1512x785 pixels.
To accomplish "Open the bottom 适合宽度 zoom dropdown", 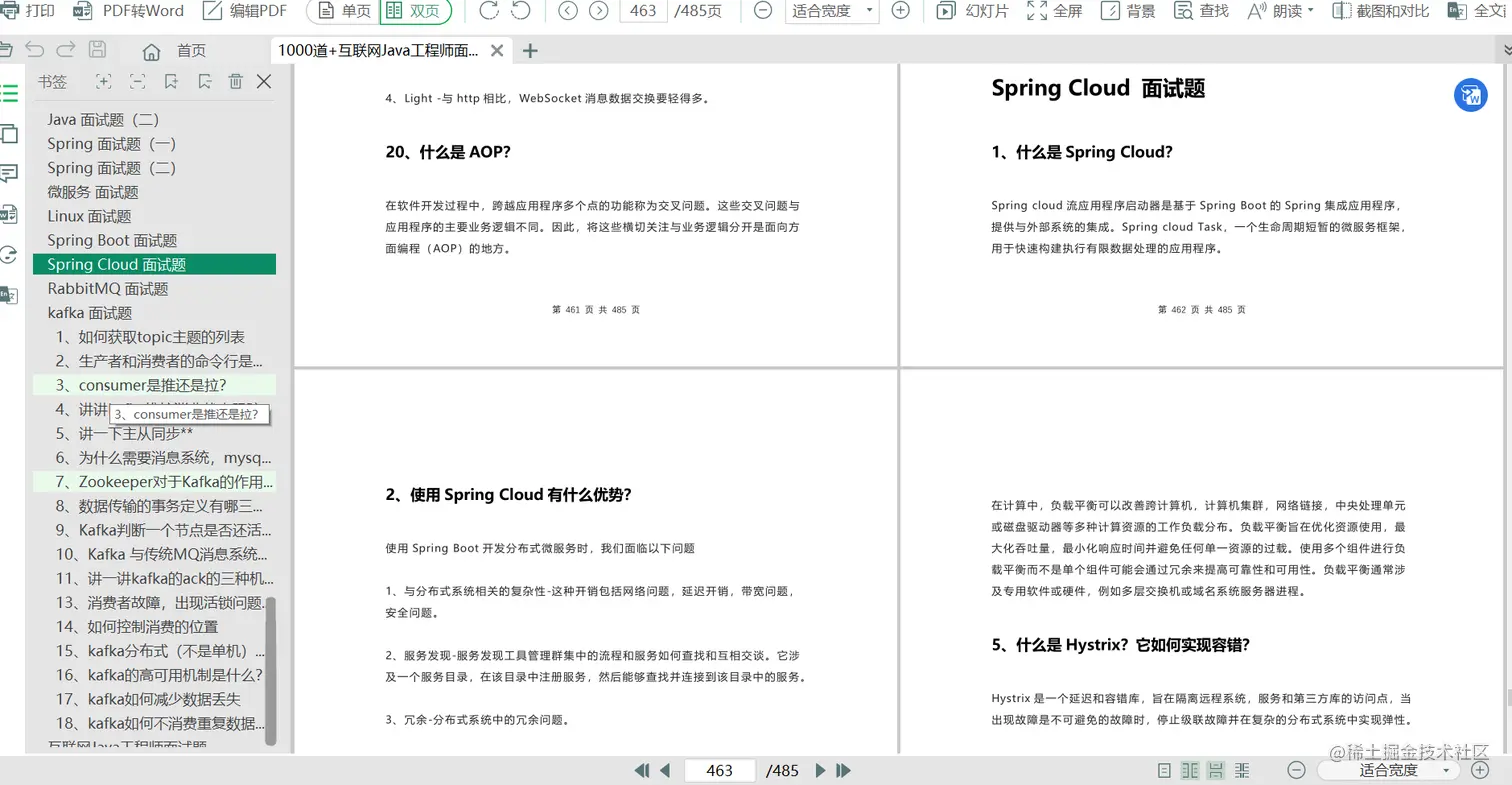I will (1389, 771).
